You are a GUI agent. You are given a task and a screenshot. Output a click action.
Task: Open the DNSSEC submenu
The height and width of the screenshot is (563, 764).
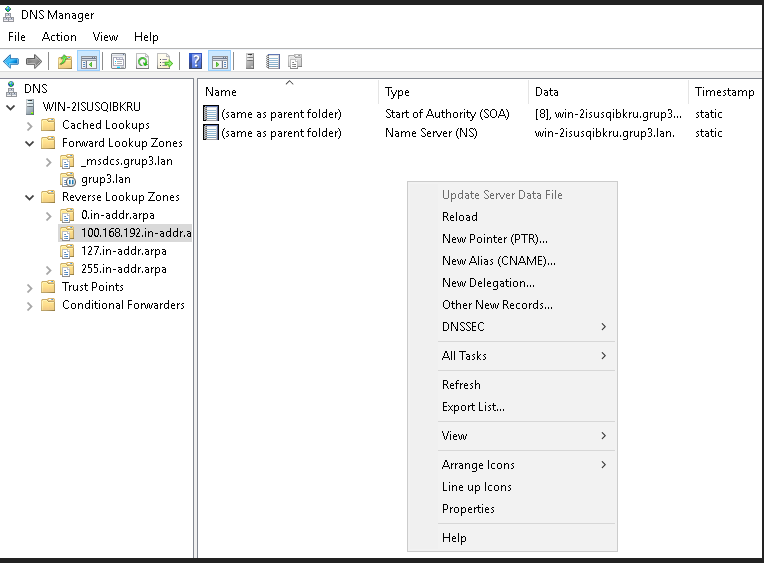click(x=512, y=327)
